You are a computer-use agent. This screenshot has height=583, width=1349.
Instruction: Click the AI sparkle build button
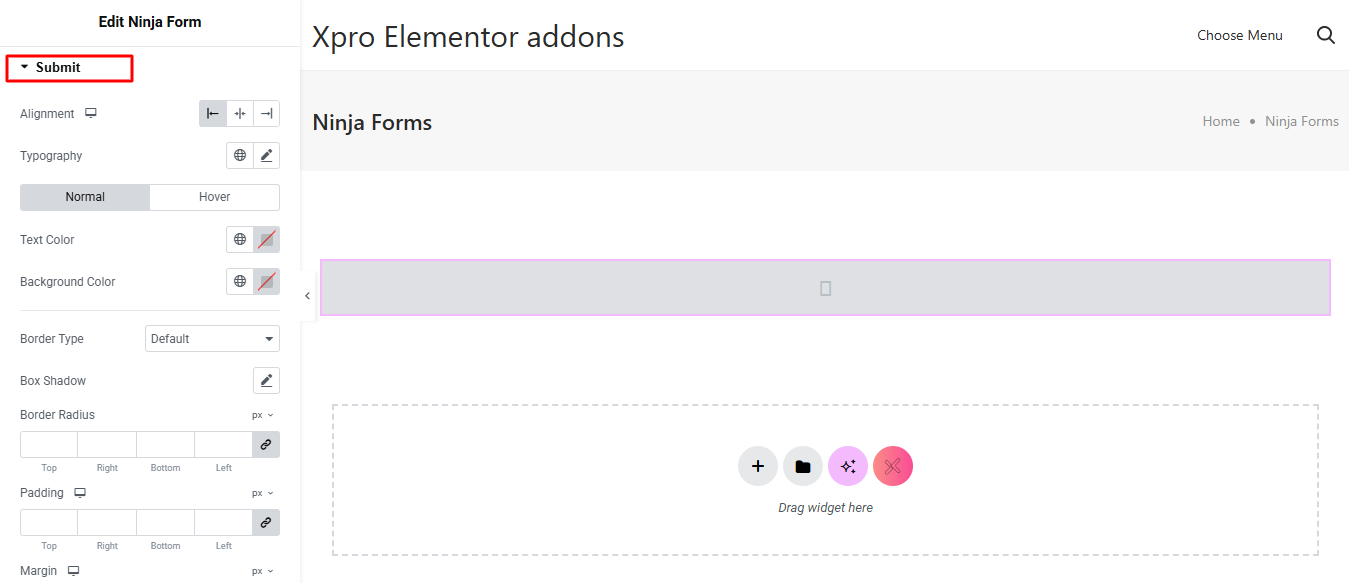[x=848, y=466]
